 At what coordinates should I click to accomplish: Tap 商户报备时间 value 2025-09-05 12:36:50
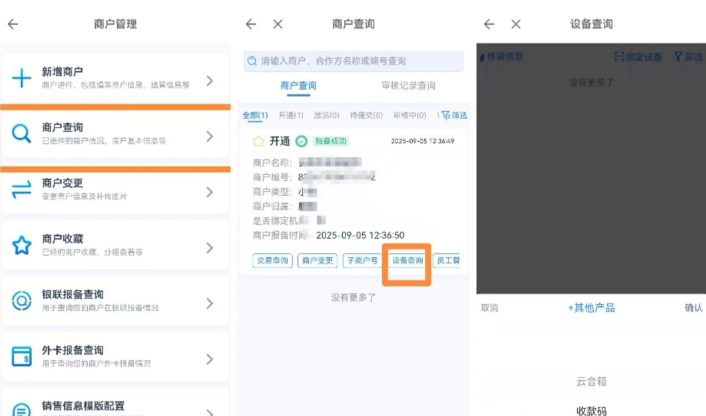pos(360,235)
